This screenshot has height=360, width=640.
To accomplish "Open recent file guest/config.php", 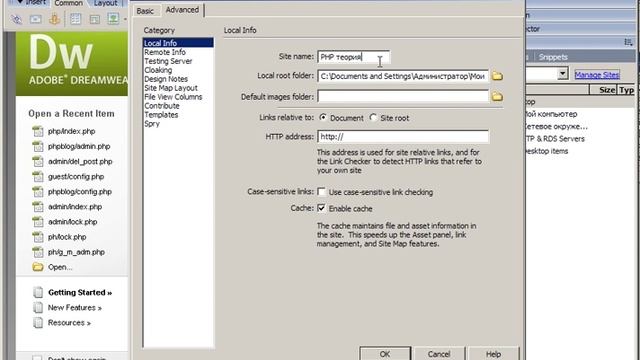I will pyautogui.click(x=76, y=177).
